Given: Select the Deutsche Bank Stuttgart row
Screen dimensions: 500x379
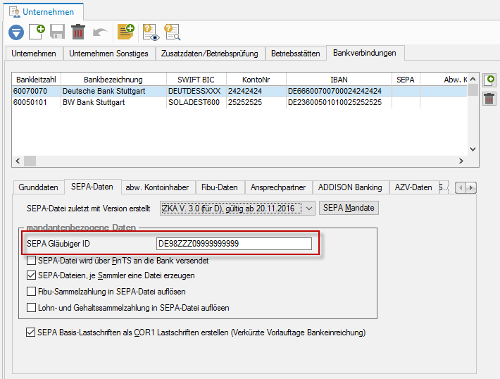Looking at the screenshot, I should (x=239, y=91).
